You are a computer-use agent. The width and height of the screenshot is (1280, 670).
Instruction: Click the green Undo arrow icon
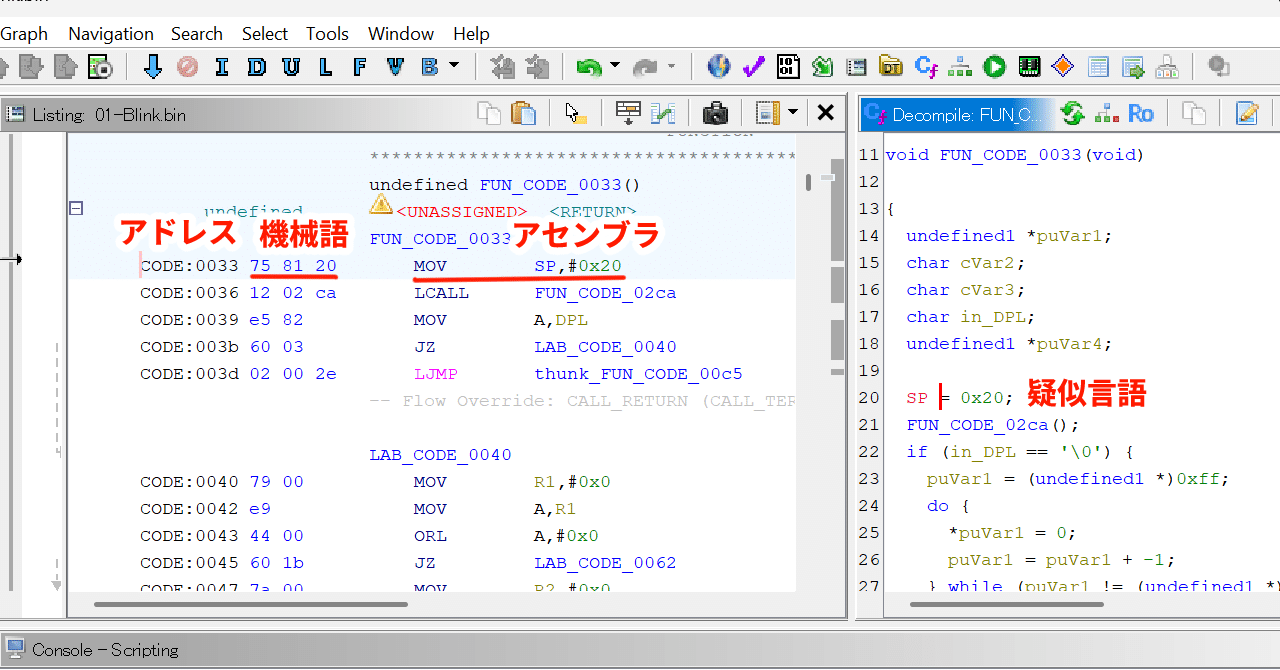(589, 67)
